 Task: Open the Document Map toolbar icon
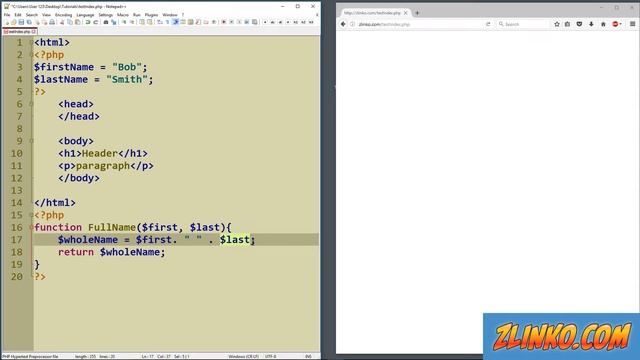[x=191, y=22]
